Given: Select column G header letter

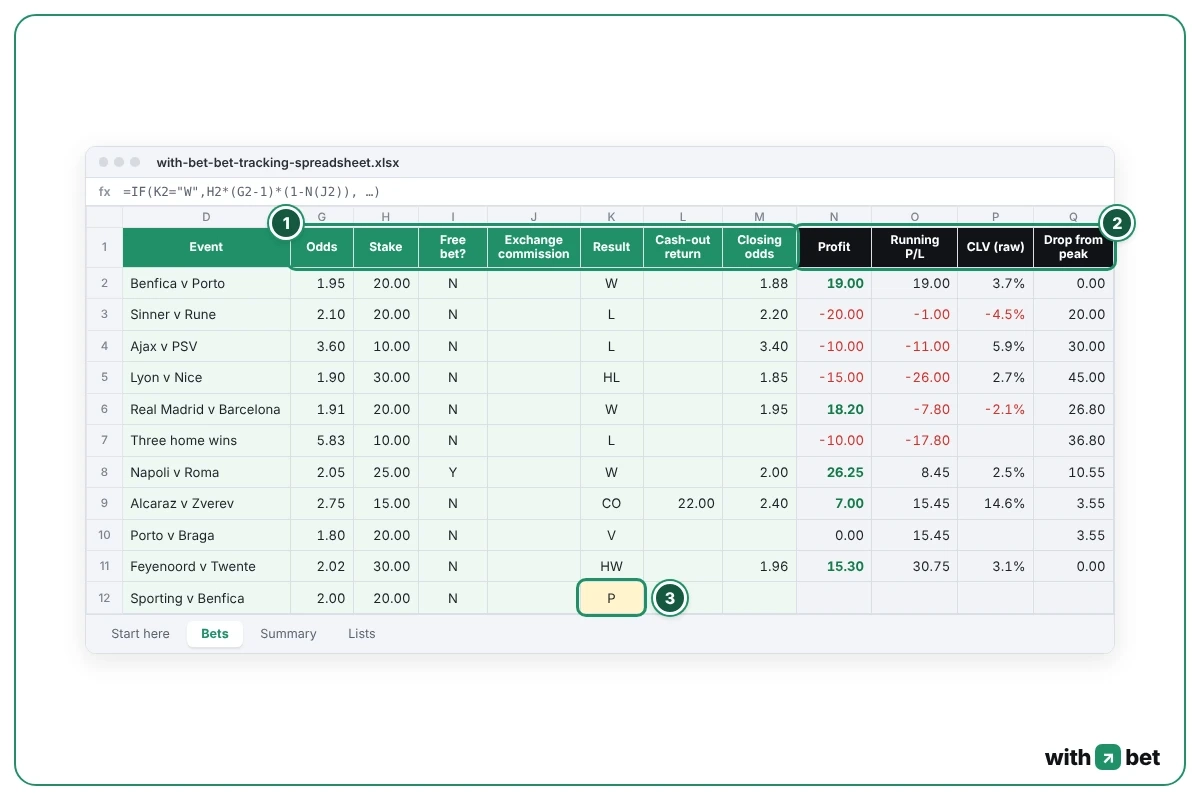Looking at the screenshot, I should 322,216.
